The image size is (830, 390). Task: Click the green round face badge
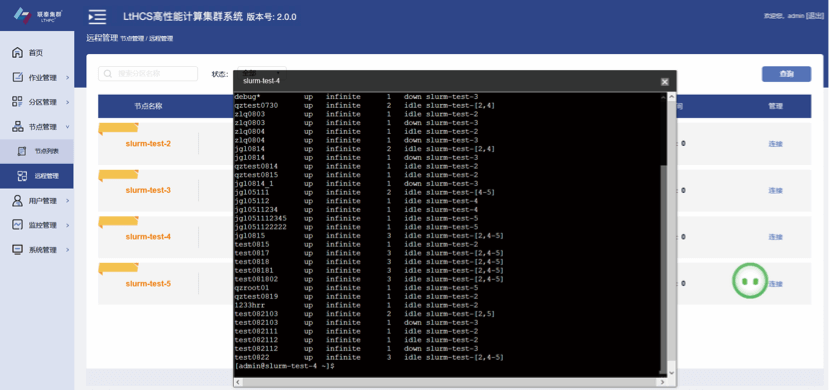click(750, 282)
